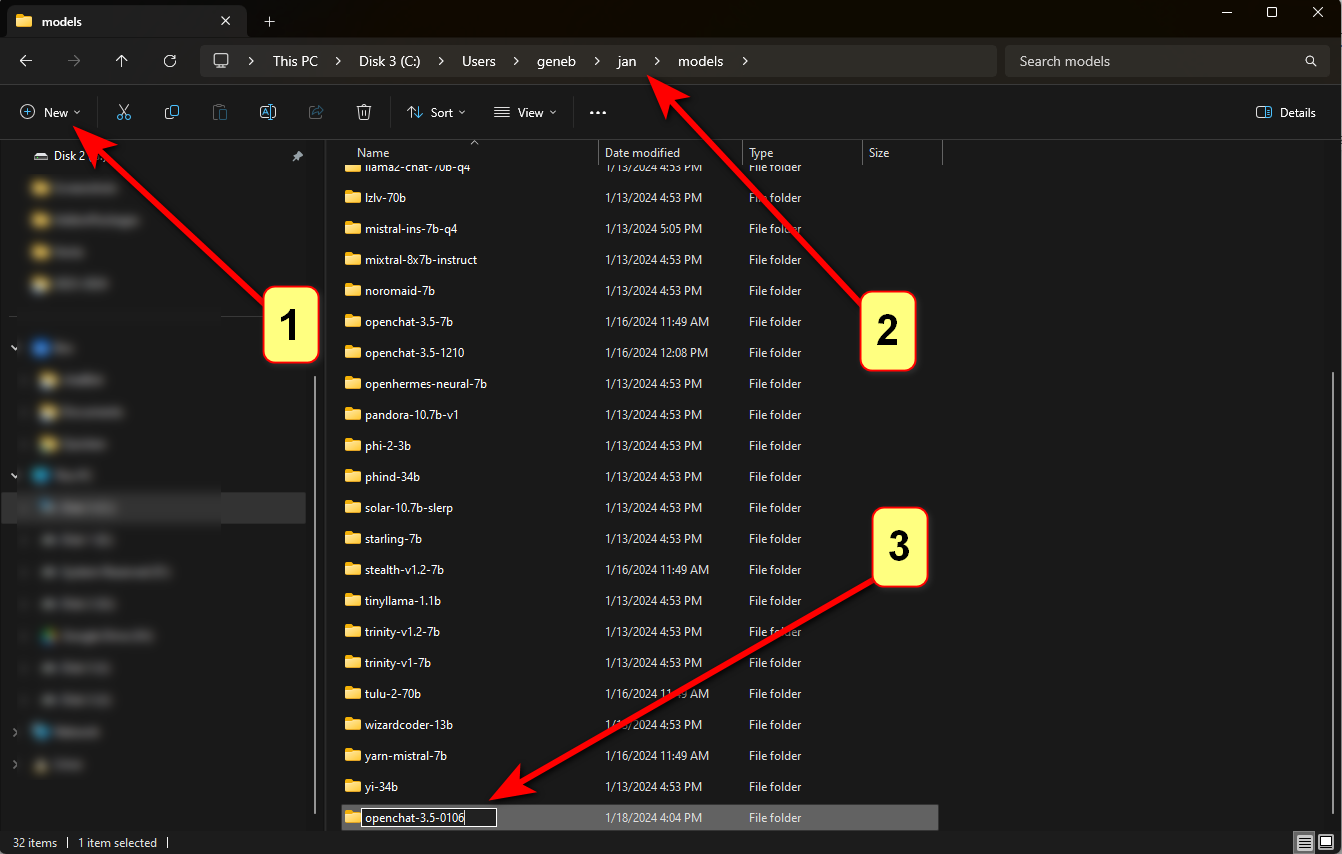
Task: Click the phi-2-3b folder icon
Action: pyautogui.click(x=352, y=446)
